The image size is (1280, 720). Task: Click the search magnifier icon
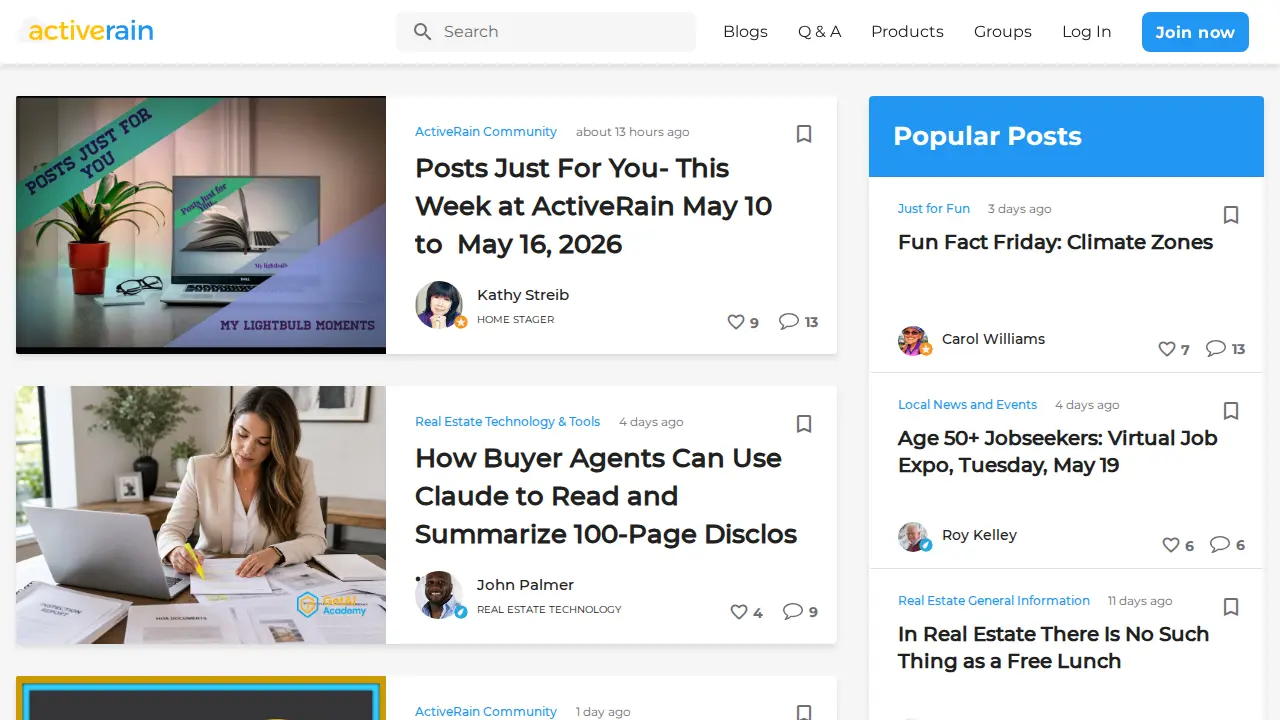(423, 32)
